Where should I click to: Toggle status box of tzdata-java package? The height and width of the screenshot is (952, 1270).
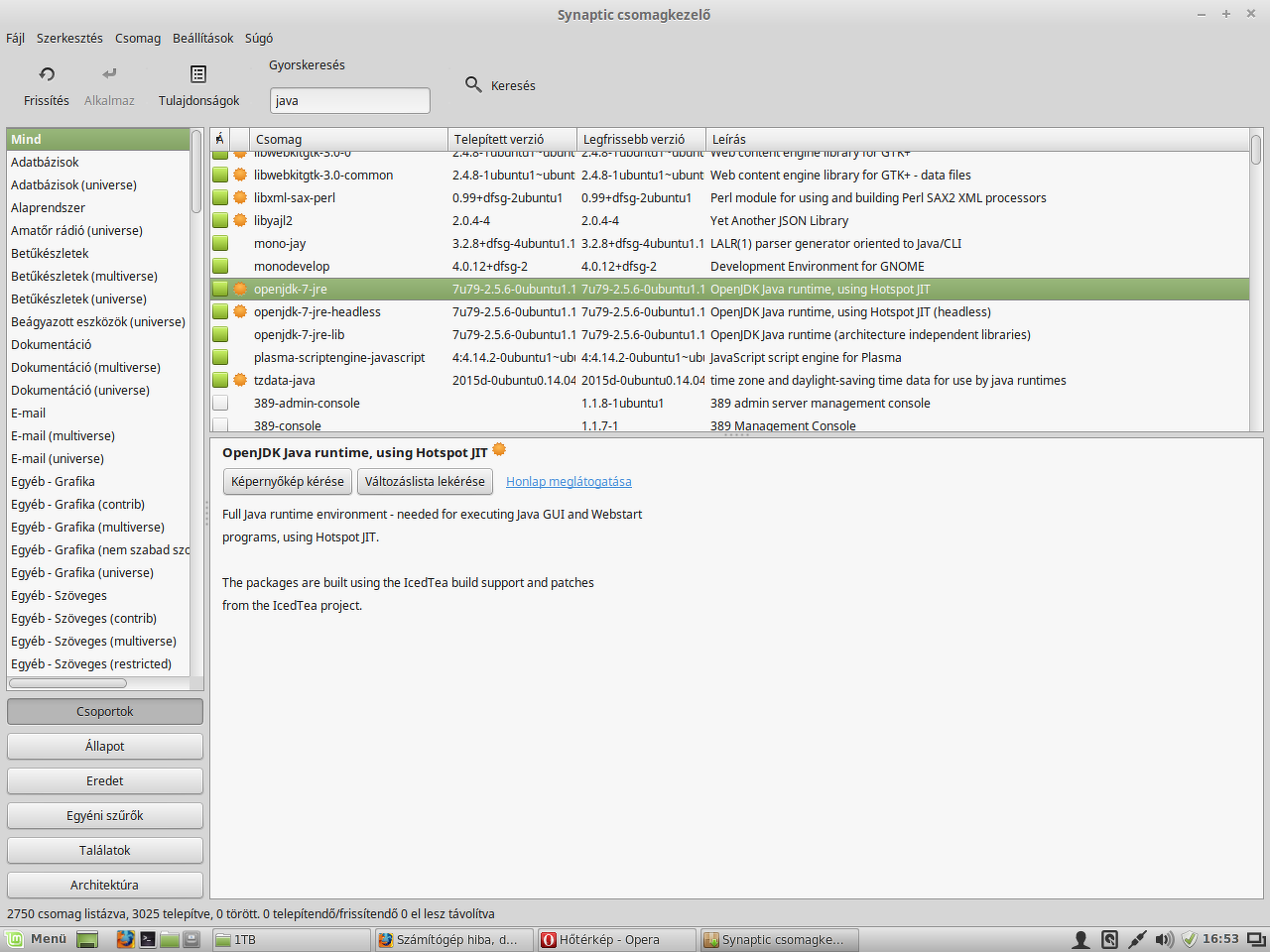point(220,380)
